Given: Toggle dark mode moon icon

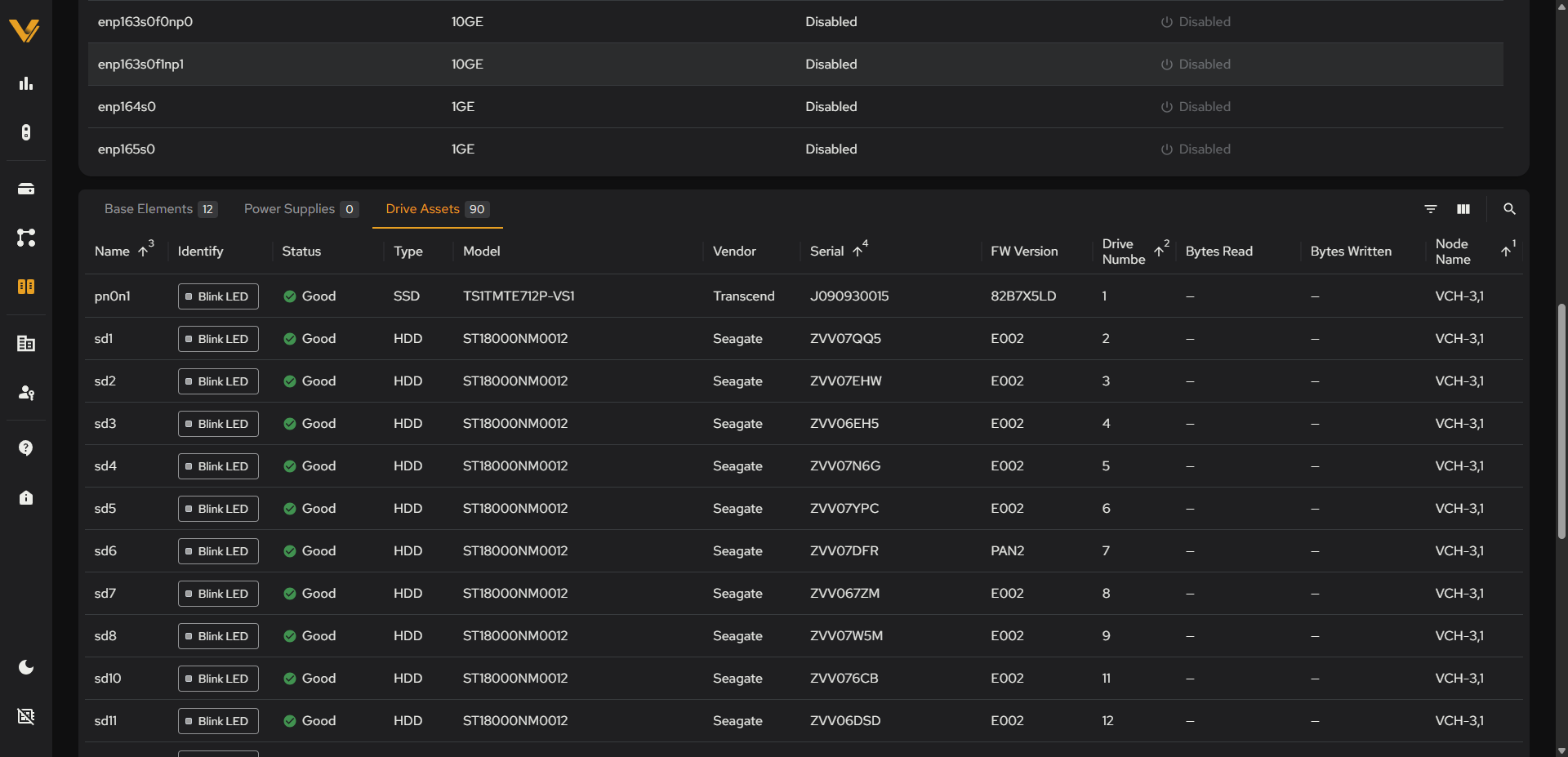Looking at the screenshot, I should 26,667.
